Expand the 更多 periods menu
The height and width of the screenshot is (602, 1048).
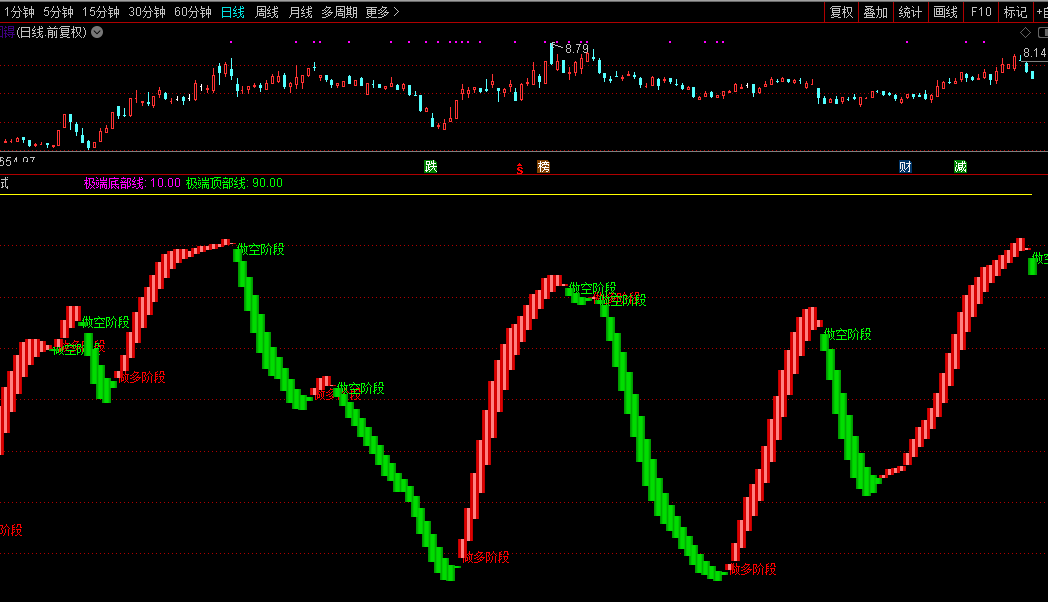[382, 12]
